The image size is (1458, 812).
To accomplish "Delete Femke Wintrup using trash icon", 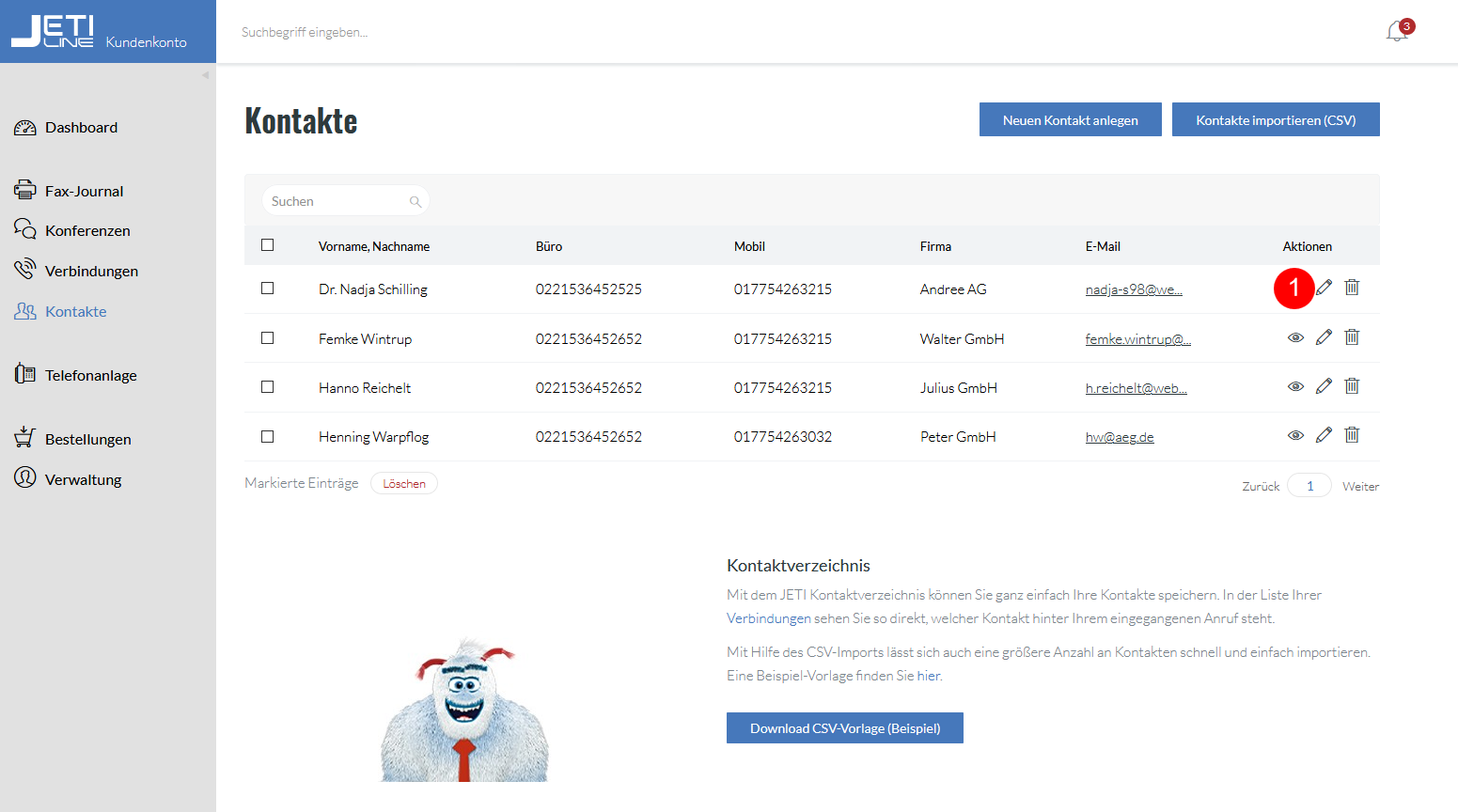I will click(x=1352, y=336).
